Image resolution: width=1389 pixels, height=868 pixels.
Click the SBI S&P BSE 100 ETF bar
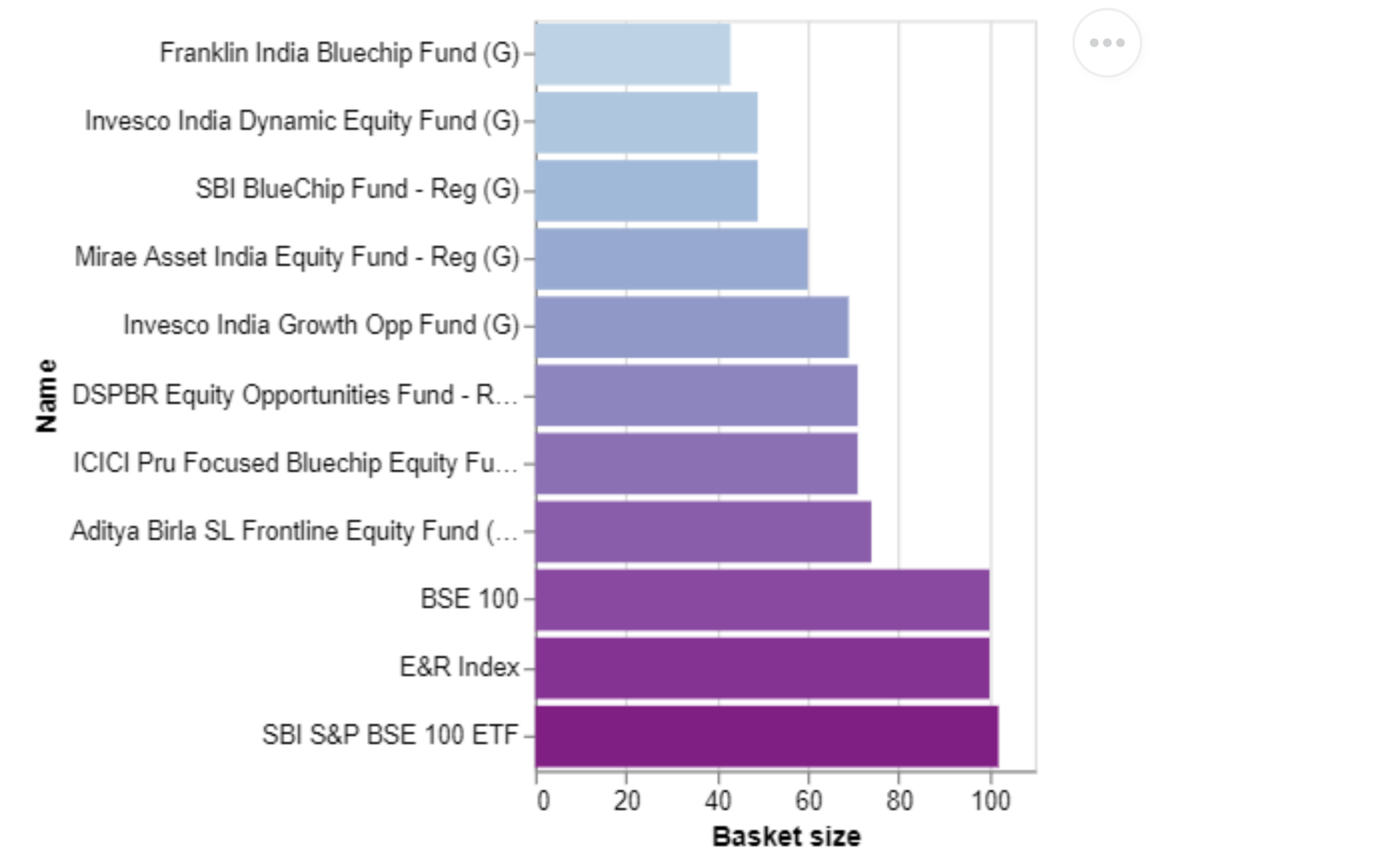coord(766,735)
